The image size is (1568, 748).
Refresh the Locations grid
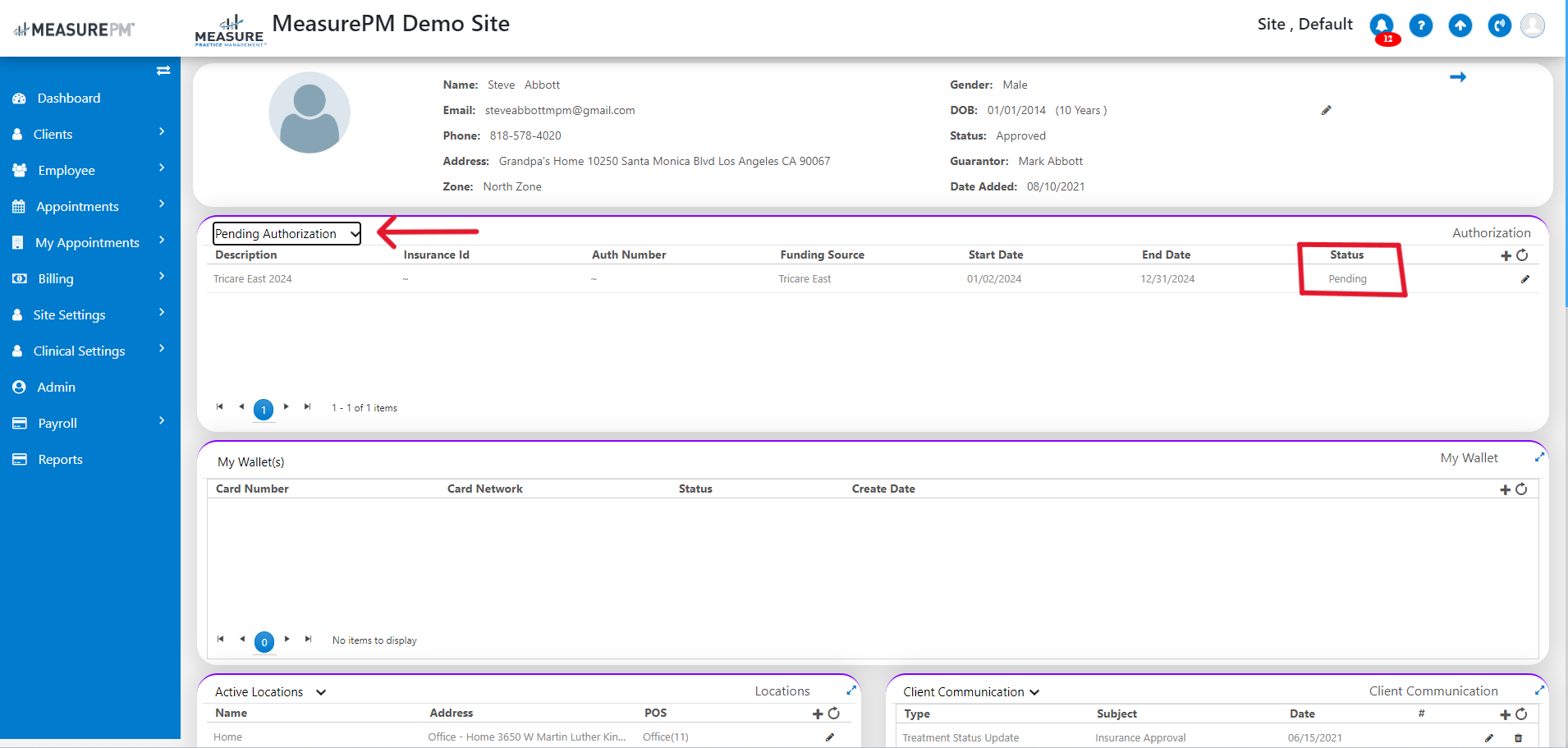(834, 714)
